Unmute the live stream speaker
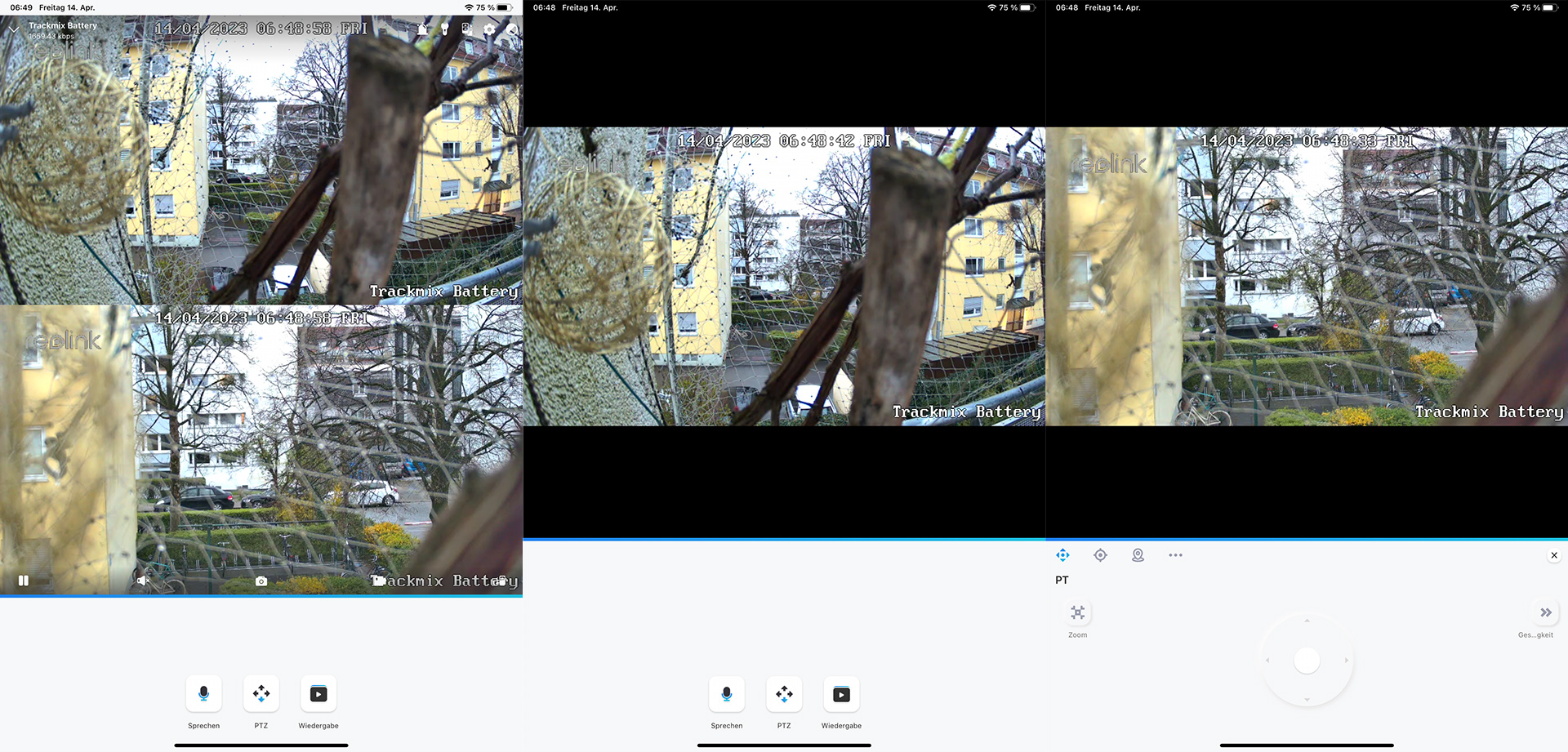 pos(143,581)
